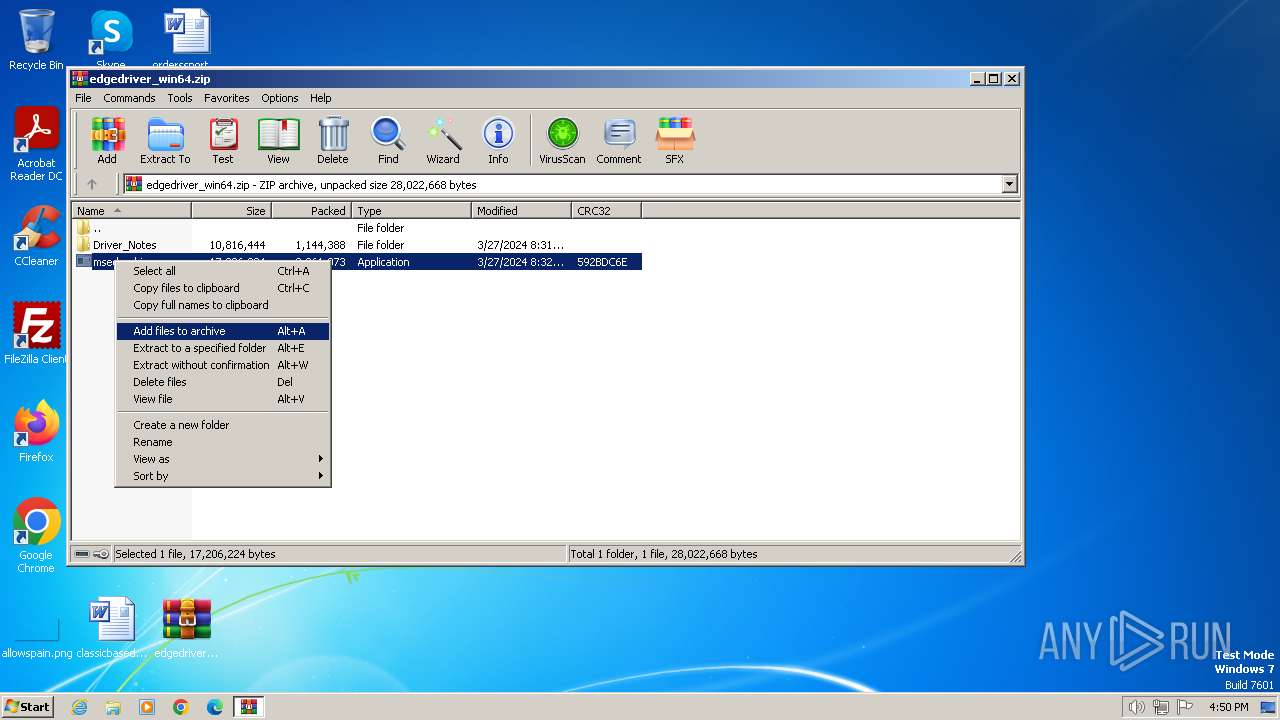Screen dimensions: 1280x720
Task: Click the Delete trash can icon
Action: pos(333,140)
